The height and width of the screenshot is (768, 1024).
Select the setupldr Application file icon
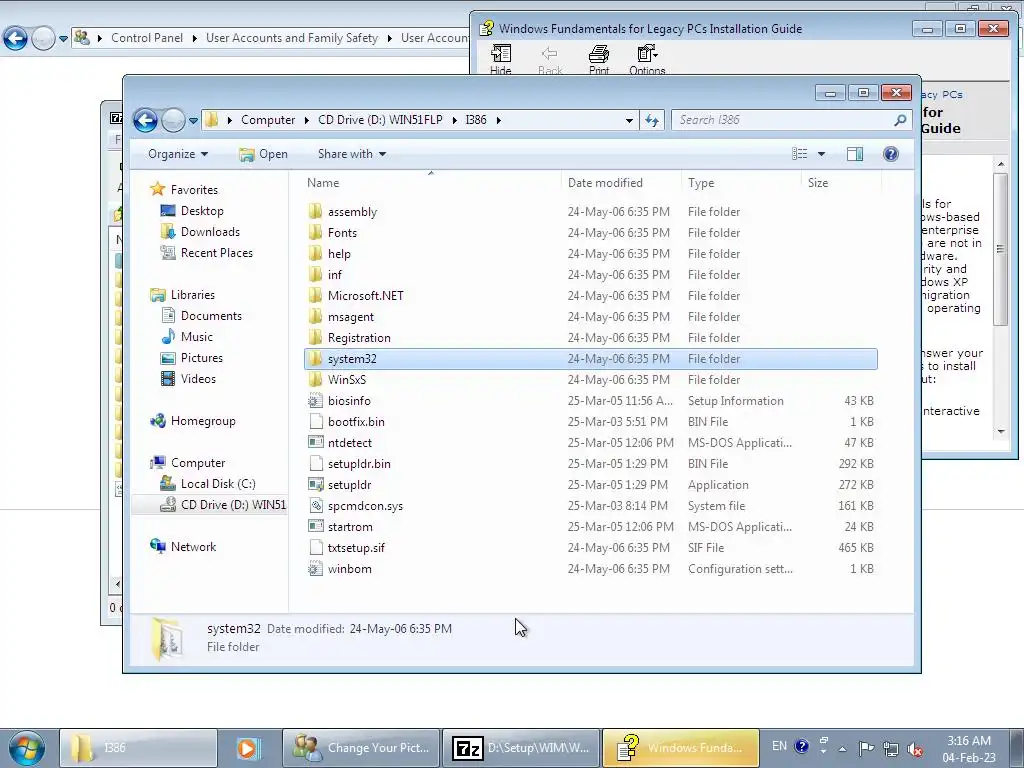[x=315, y=485]
